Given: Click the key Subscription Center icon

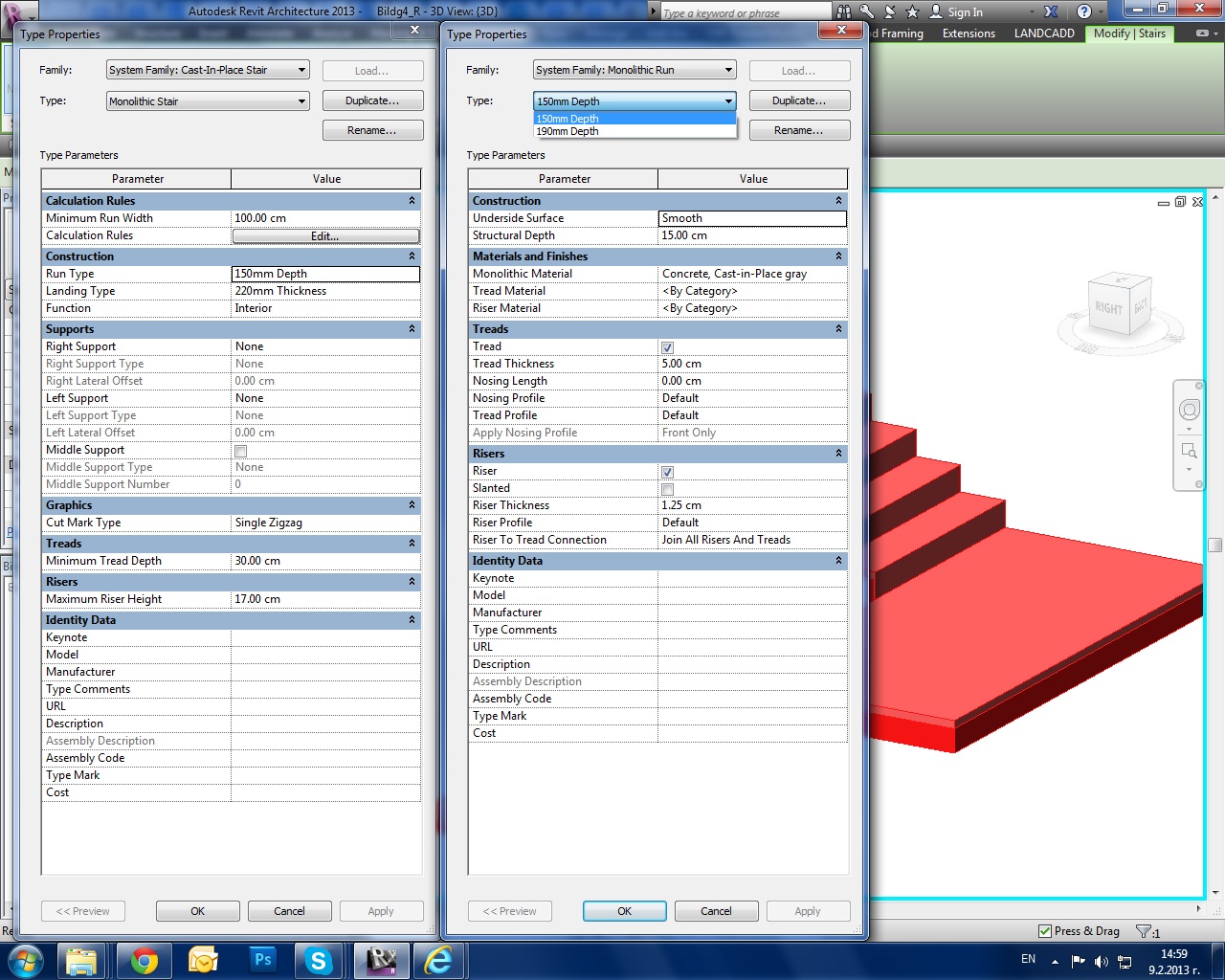Looking at the screenshot, I should [866, 11].
